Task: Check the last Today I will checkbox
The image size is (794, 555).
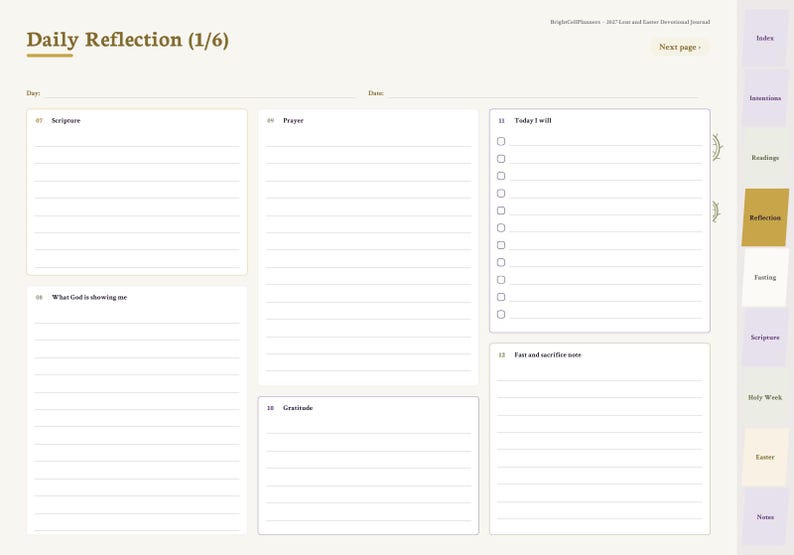Action: click(x=501, y=314)
